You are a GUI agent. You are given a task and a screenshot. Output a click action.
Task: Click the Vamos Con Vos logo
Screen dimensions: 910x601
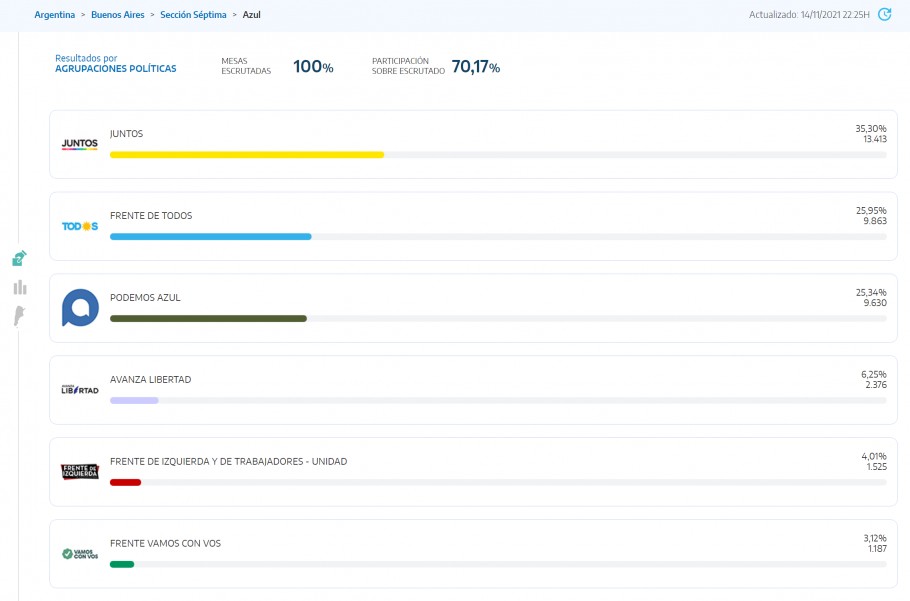[x=80, y=554]
